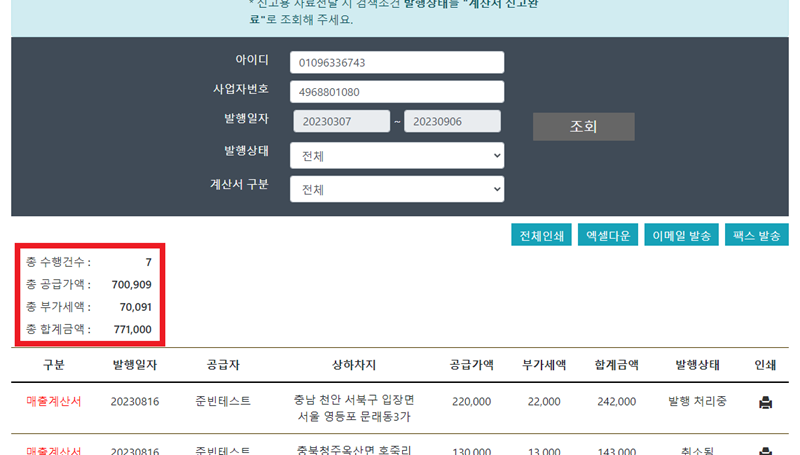Open the first 매출계산서 entry dated 20230816
The height and width of the screenshot is (455, 800).
(x=54, y=401)
